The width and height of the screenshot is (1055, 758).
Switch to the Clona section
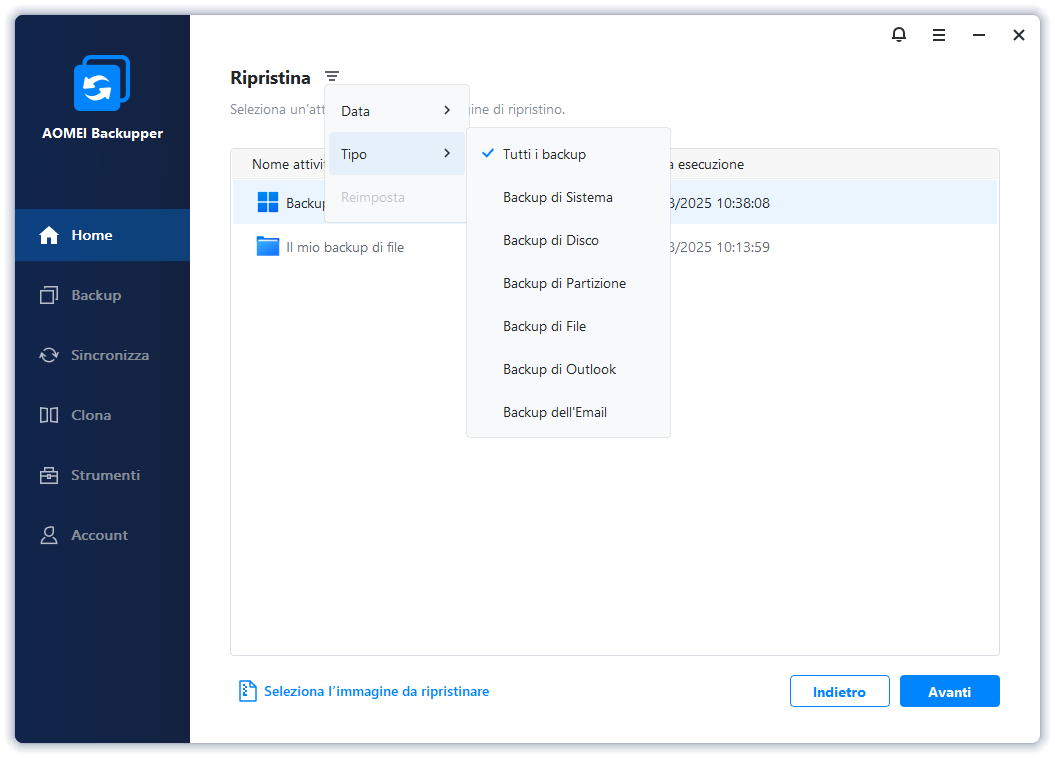point(102,415)
